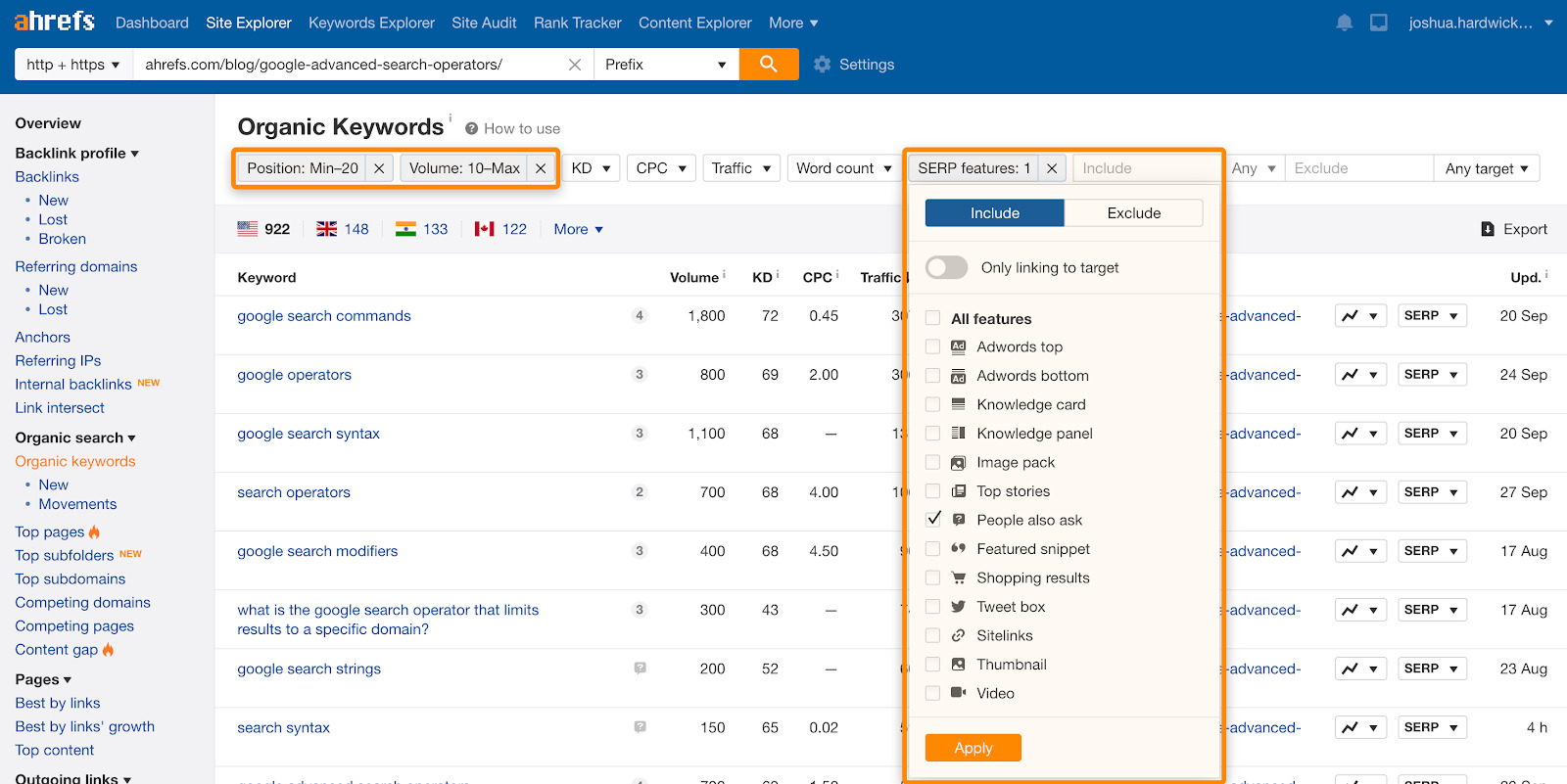Open Backlinks in the sidebar
1567x784 pixels.
pyautogui.click(x=47, y=177)
